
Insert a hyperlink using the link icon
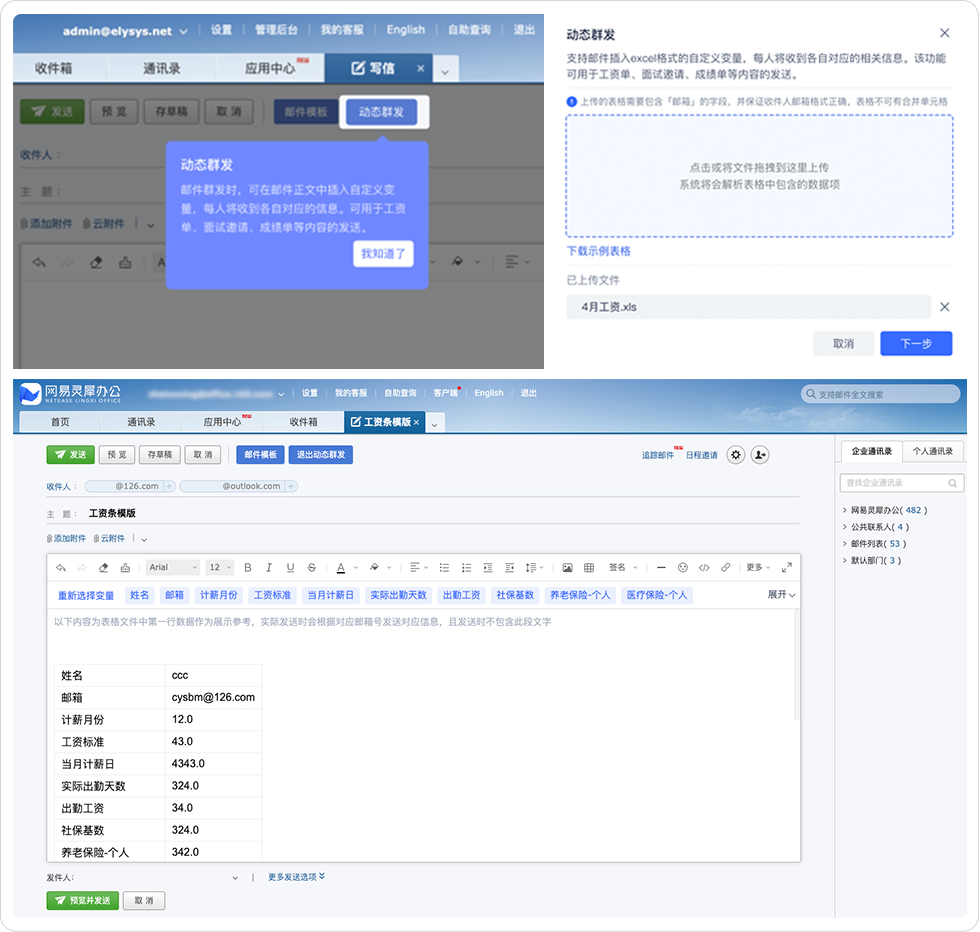tap(726, 567)
